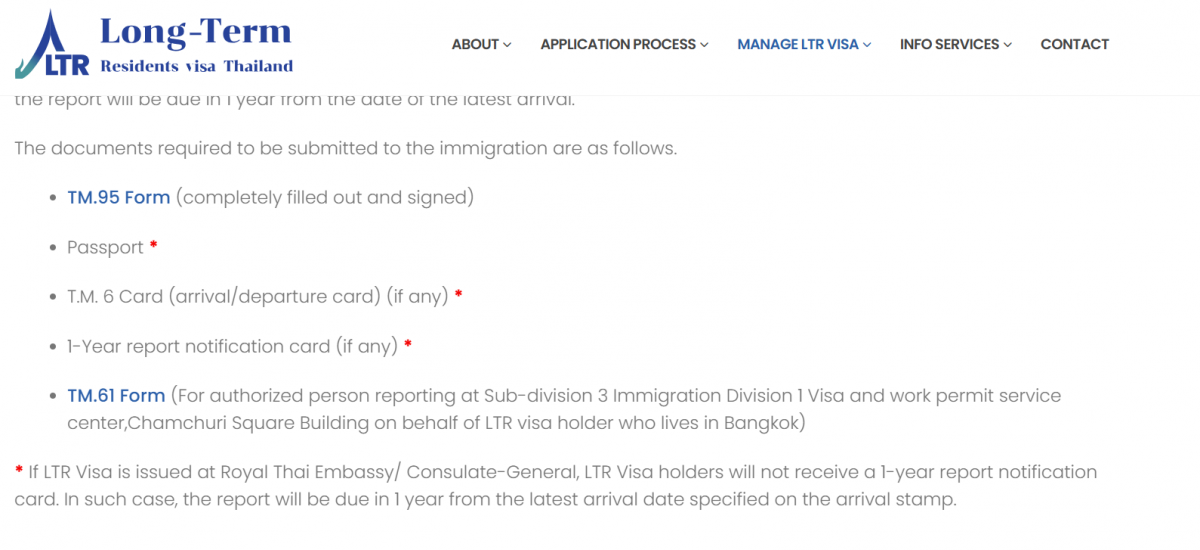Click the Passport list item text
This screenshot has height=550, width=1200.
click(105, 247)
